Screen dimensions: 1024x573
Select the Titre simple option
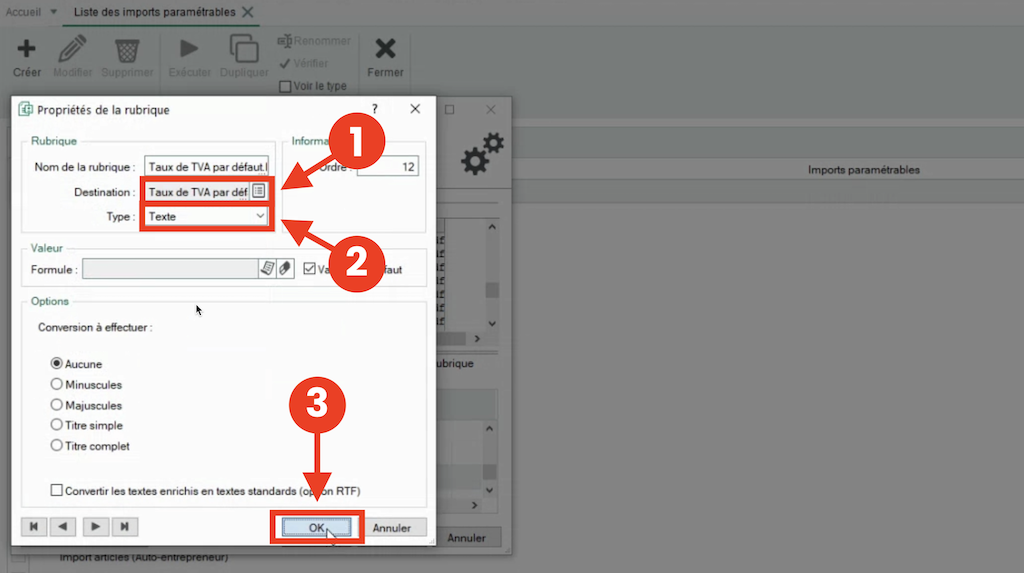point(57,425)
